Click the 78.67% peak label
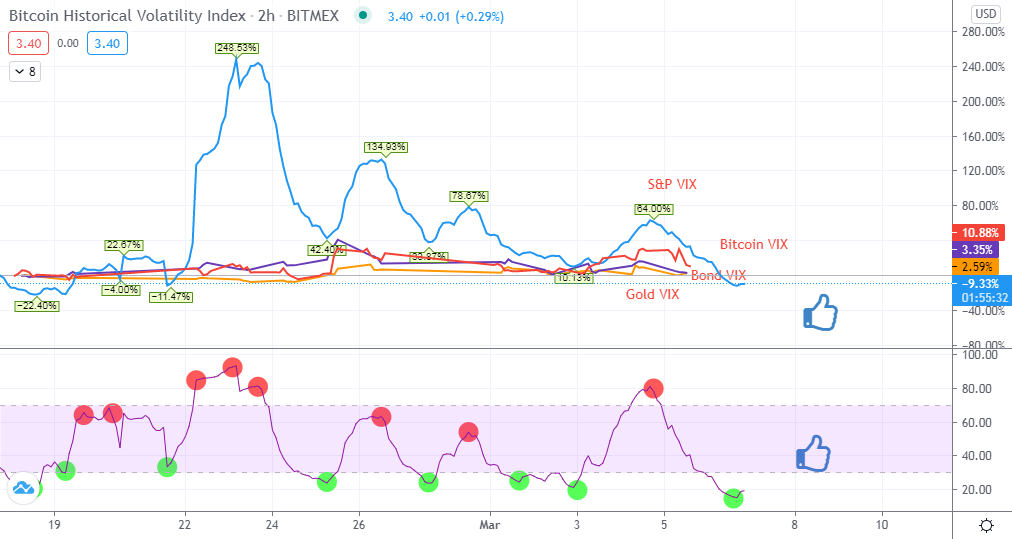Image resolution: width=1012 pixels, height=539 pixels. click(469, 196)
